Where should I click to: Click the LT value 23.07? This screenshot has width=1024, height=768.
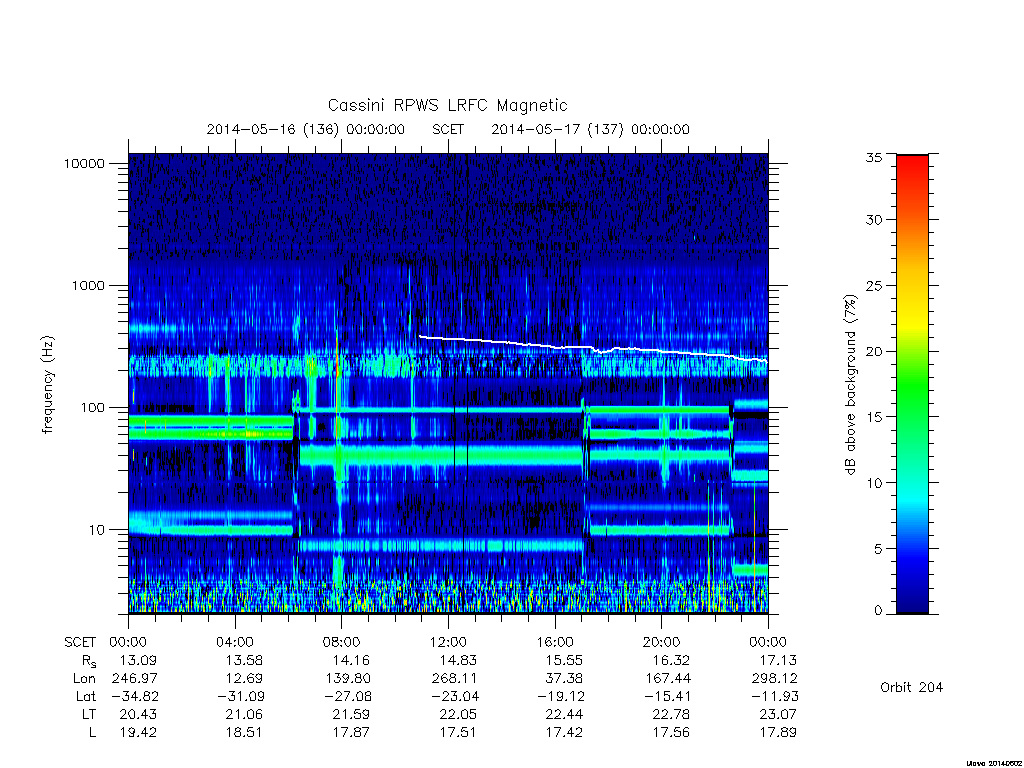778,714
